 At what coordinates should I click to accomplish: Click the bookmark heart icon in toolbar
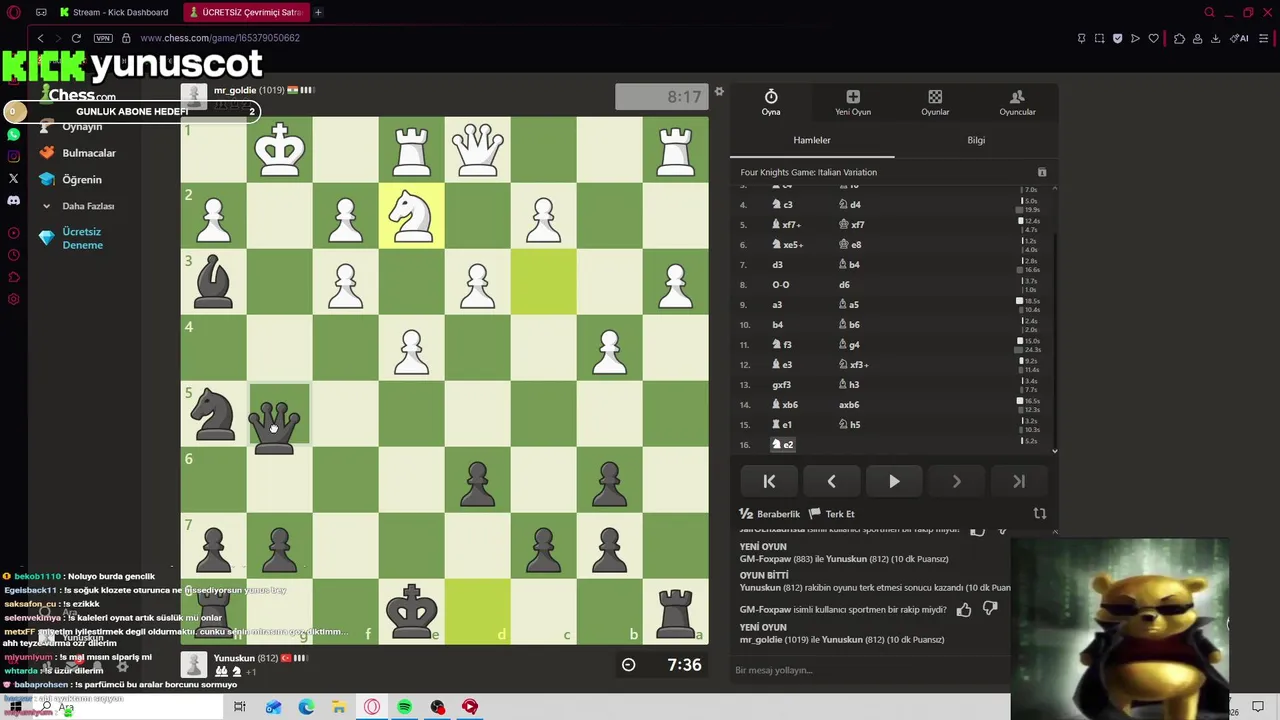pyautogui.click(x=1153, y=38)
